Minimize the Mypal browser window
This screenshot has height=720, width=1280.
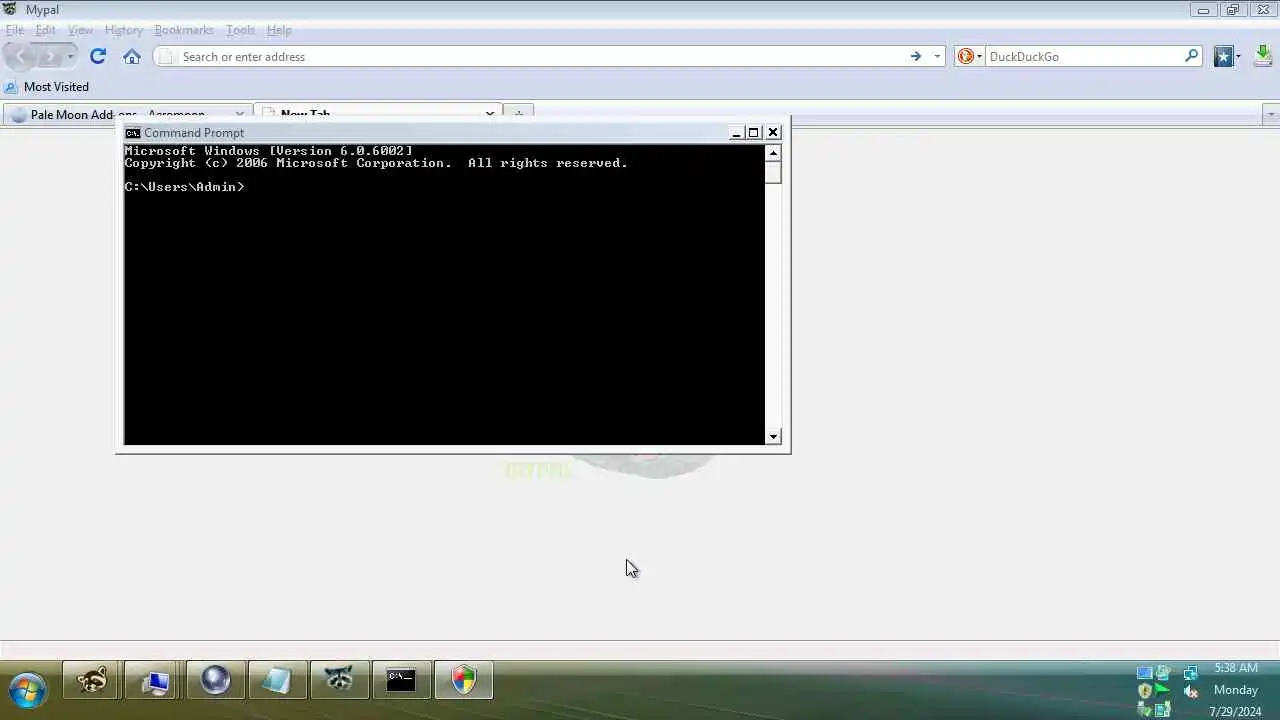[1204, 9]
